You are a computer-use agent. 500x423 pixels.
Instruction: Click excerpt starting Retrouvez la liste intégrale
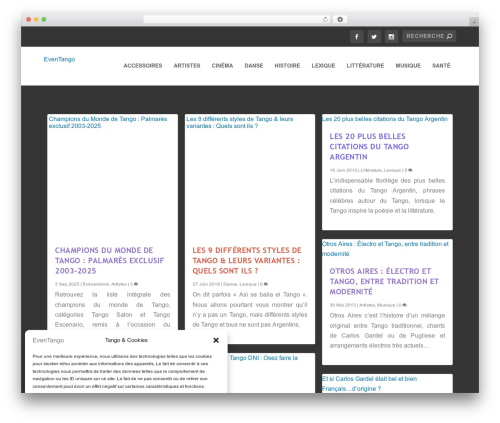pos(112,310)
